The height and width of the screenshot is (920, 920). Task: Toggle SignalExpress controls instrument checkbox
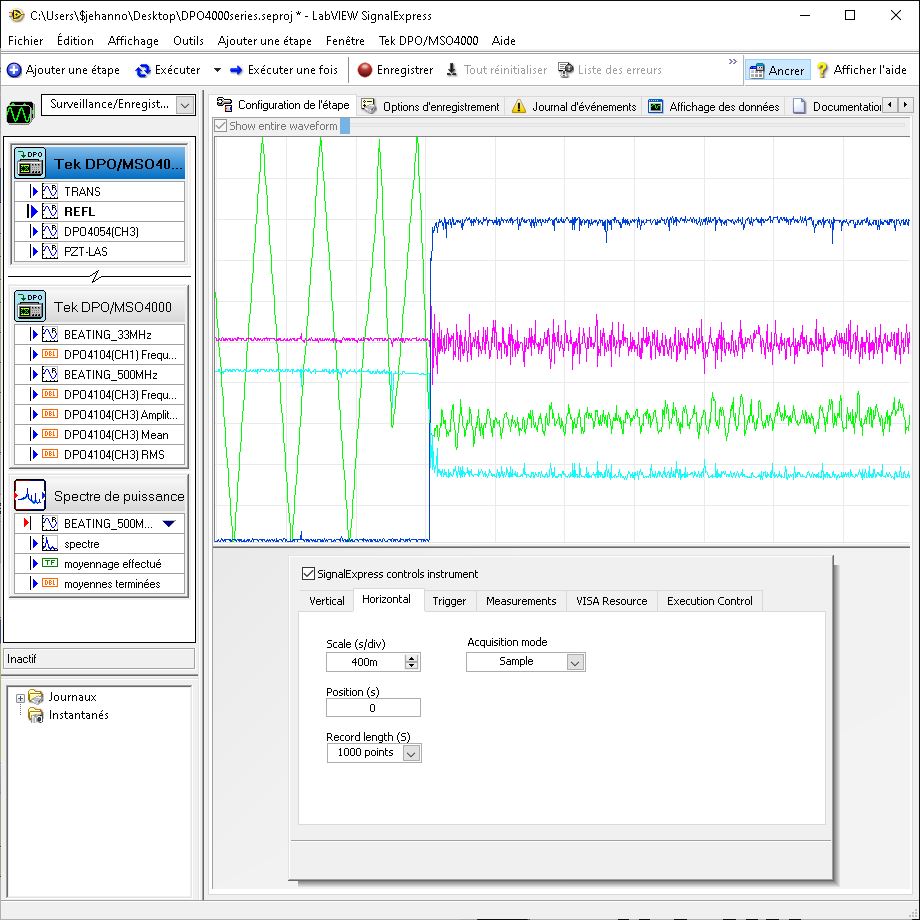tap(308, 574)
